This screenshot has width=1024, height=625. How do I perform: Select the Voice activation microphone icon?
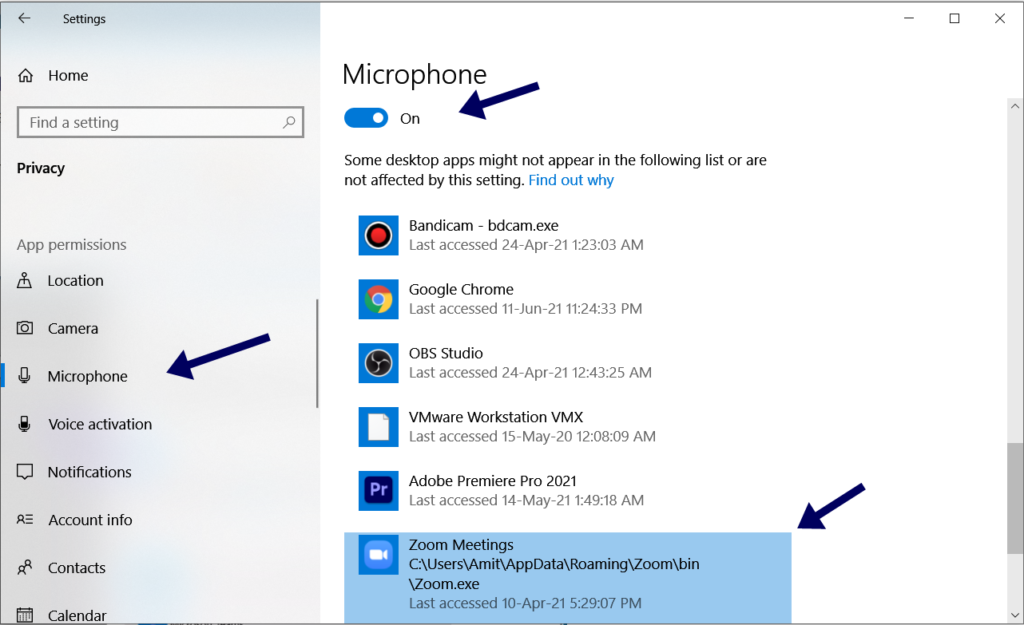click(25, 424)
